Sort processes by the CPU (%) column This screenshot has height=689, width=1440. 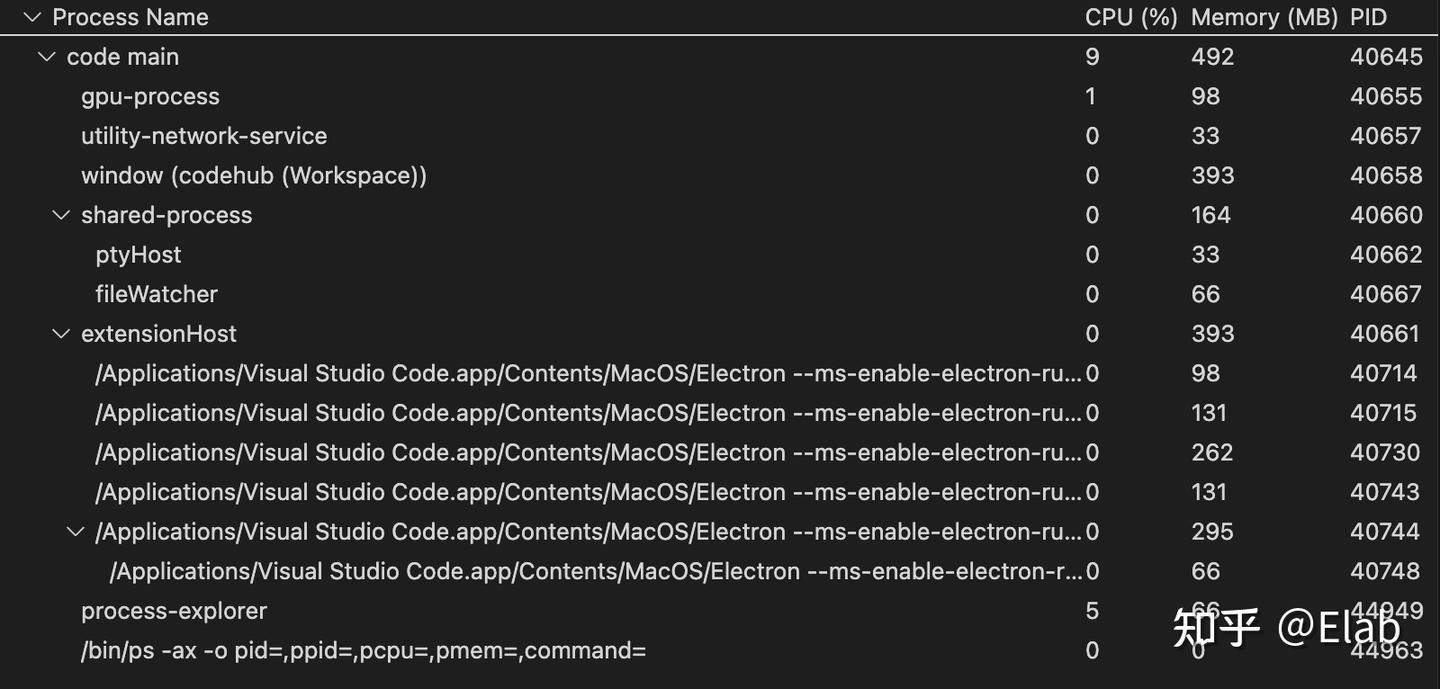[x=1131, y=16]
